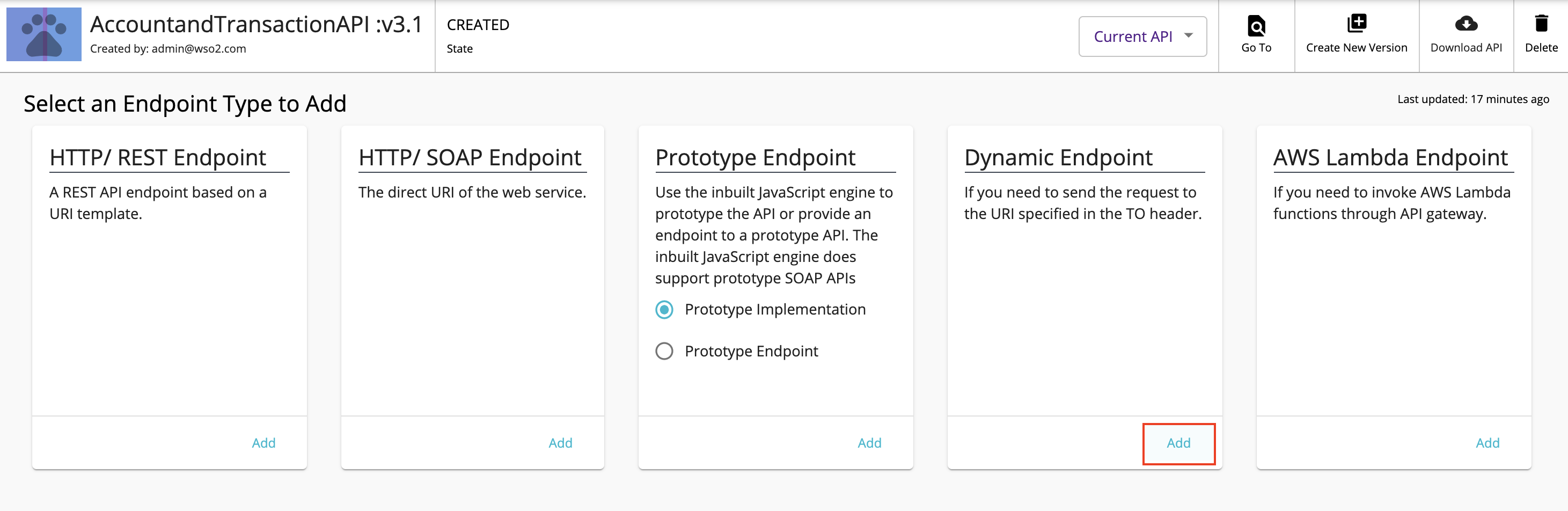Select Prototype Implementation radio button
Image resolution: width=1568 pixels, height=511 pixels.
(664, 309)
